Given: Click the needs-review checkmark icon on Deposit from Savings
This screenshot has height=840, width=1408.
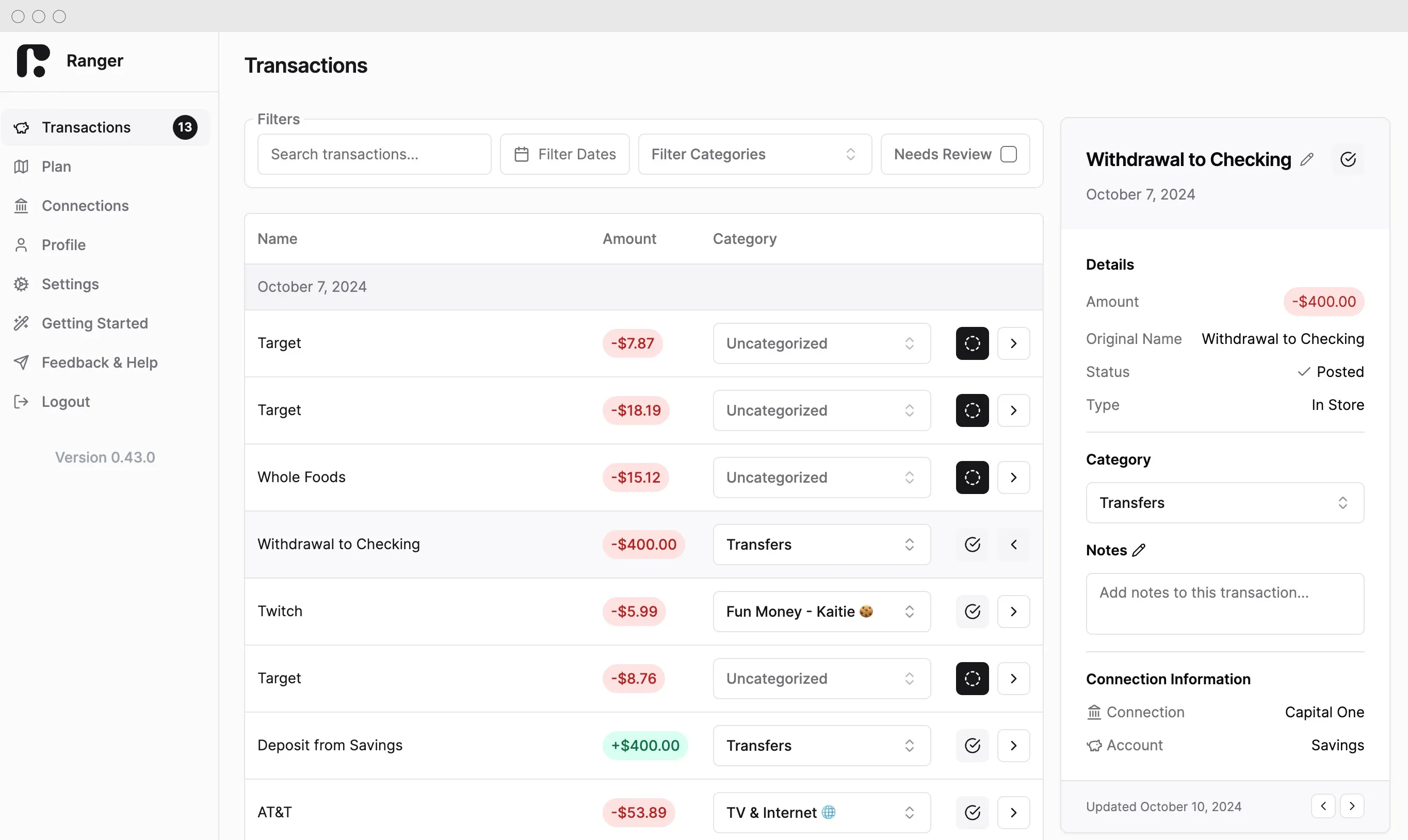Looking at the screenshot, I should tap(971, 745).
